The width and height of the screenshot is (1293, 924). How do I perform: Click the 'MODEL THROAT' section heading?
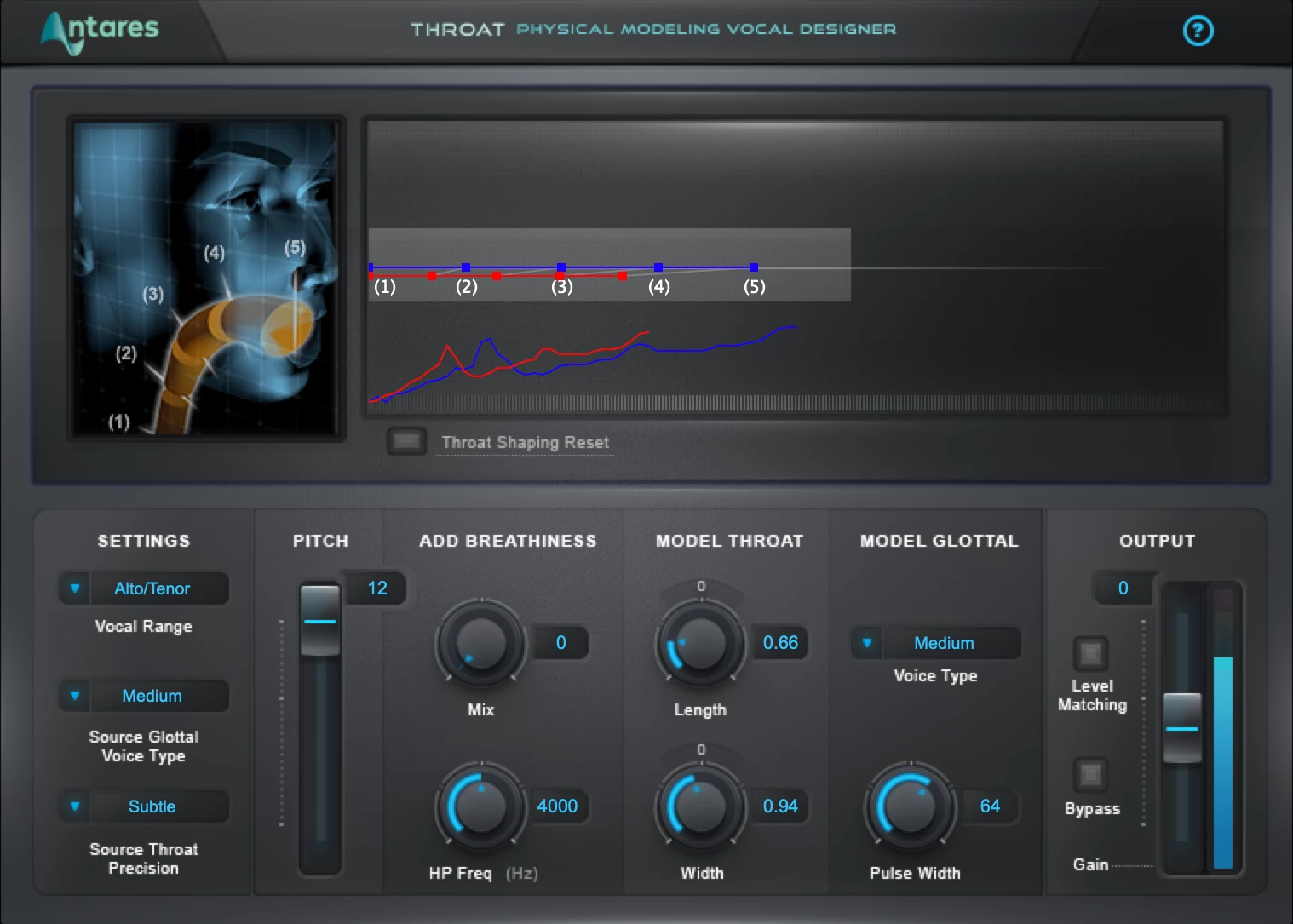(x=729, y=541)
